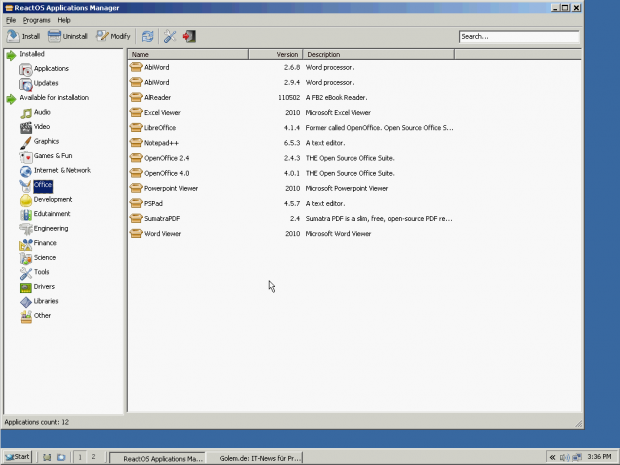Screen dimensions: 620x465
Task: Select the Graphics category icon
Action: (26, 142)
